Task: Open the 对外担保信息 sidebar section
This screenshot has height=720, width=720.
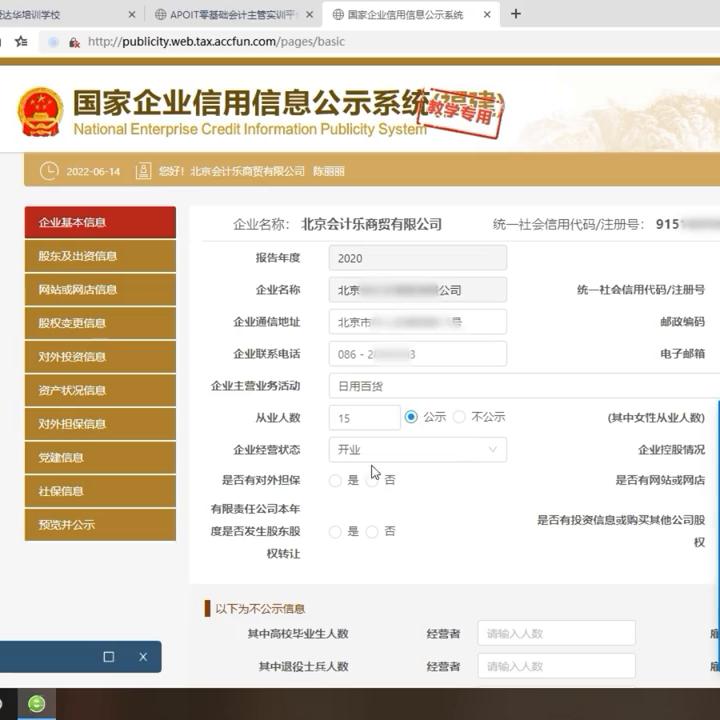Action: (x=100, y=424)
